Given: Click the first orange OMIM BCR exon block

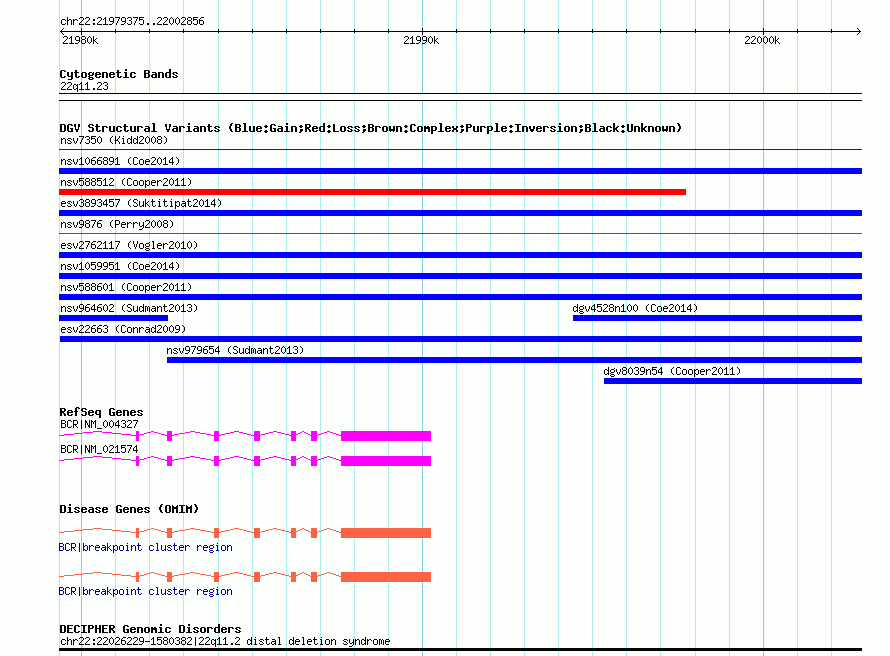Looking at the screenshot, I should tap(386, 533).
